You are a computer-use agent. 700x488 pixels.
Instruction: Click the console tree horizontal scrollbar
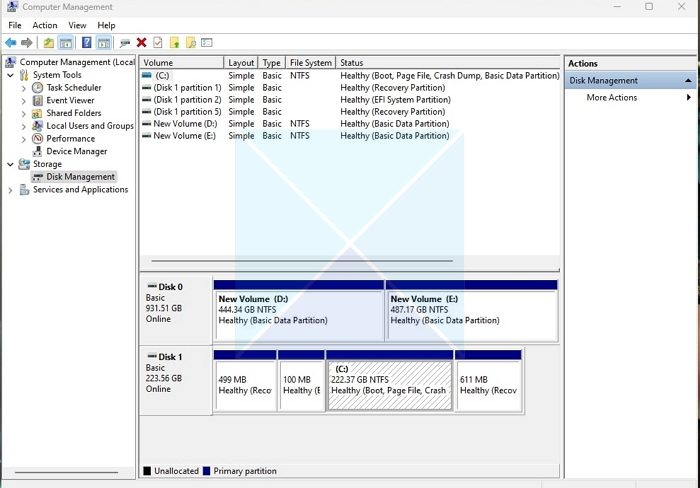pos(66,472)
